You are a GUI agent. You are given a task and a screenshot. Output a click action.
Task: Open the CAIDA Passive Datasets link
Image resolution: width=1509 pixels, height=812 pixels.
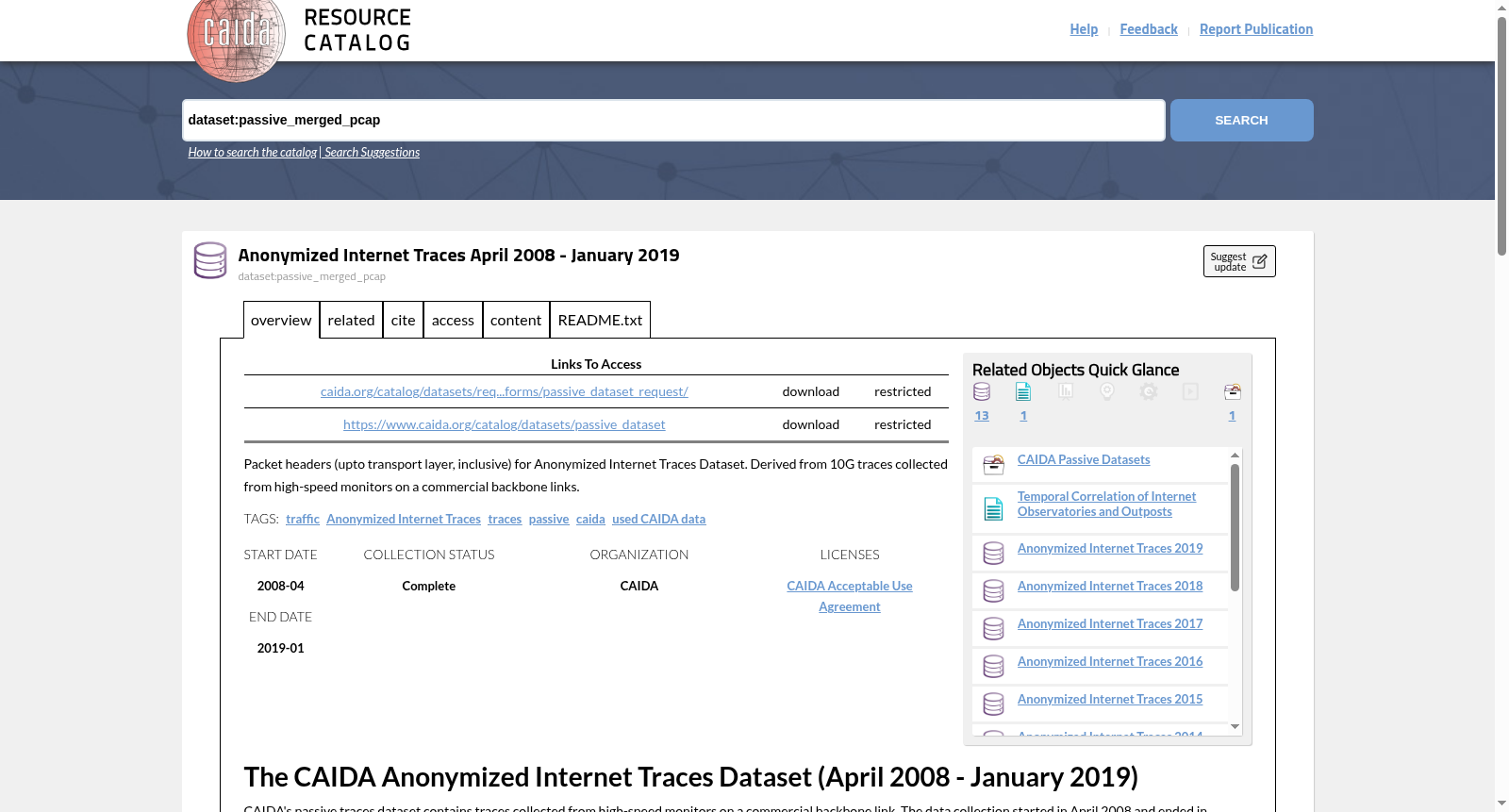pos(1084,459)
